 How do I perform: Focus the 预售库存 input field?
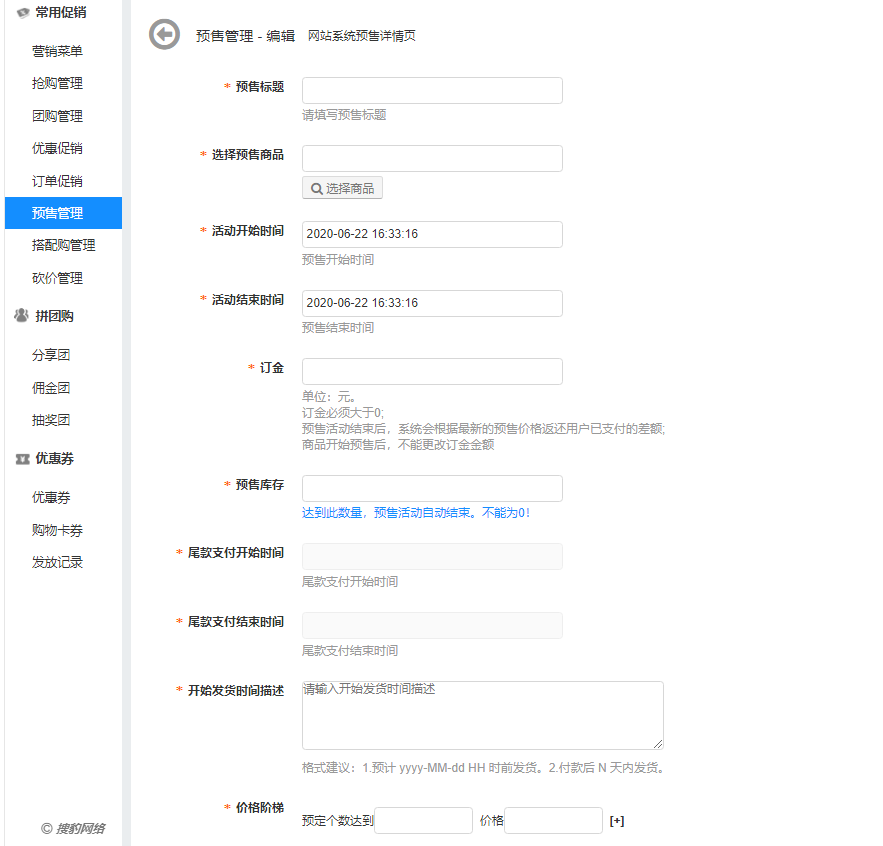pyautogui.click(x=432, y=488)
